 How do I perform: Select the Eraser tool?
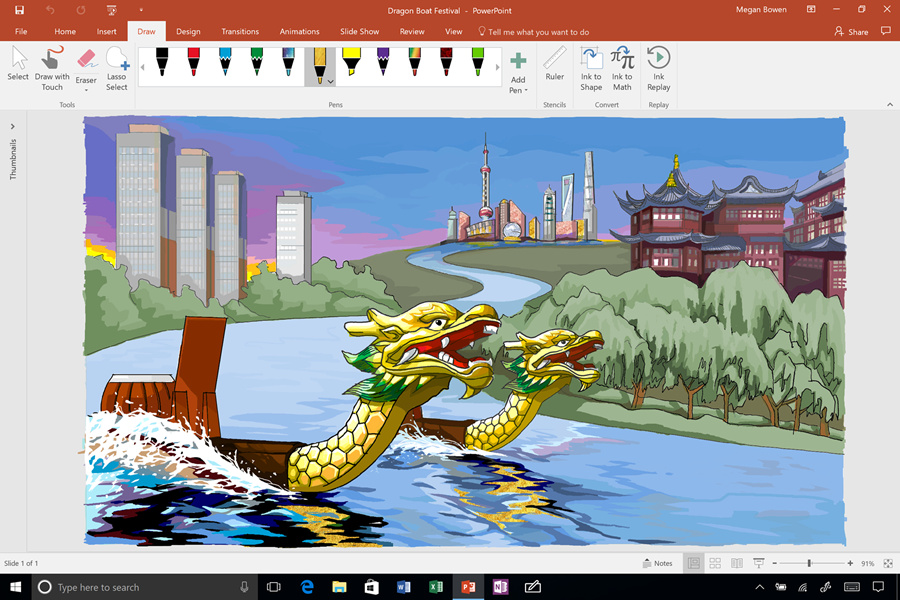86,63
